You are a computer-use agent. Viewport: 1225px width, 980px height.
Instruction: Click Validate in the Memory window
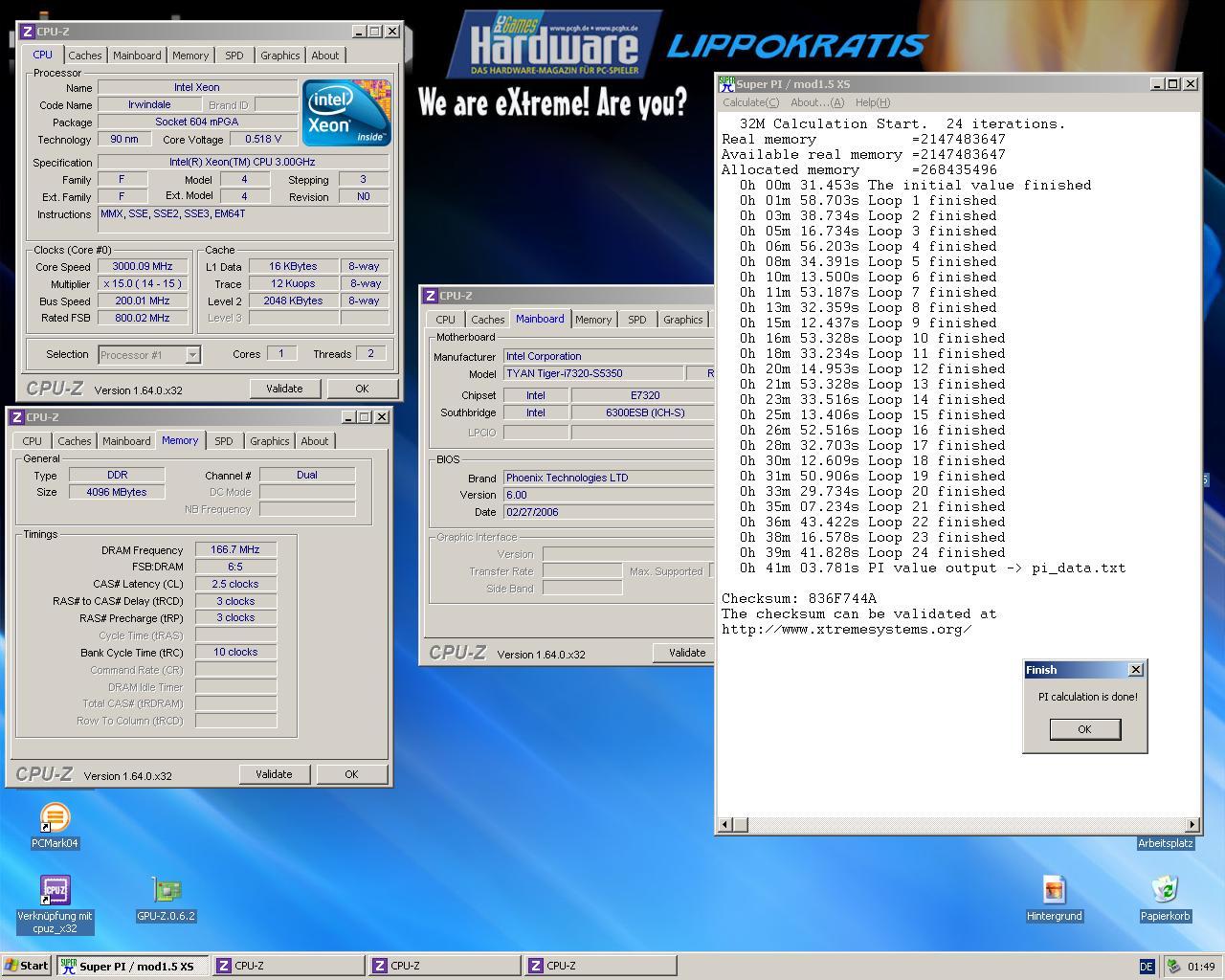tap(274, 774)
